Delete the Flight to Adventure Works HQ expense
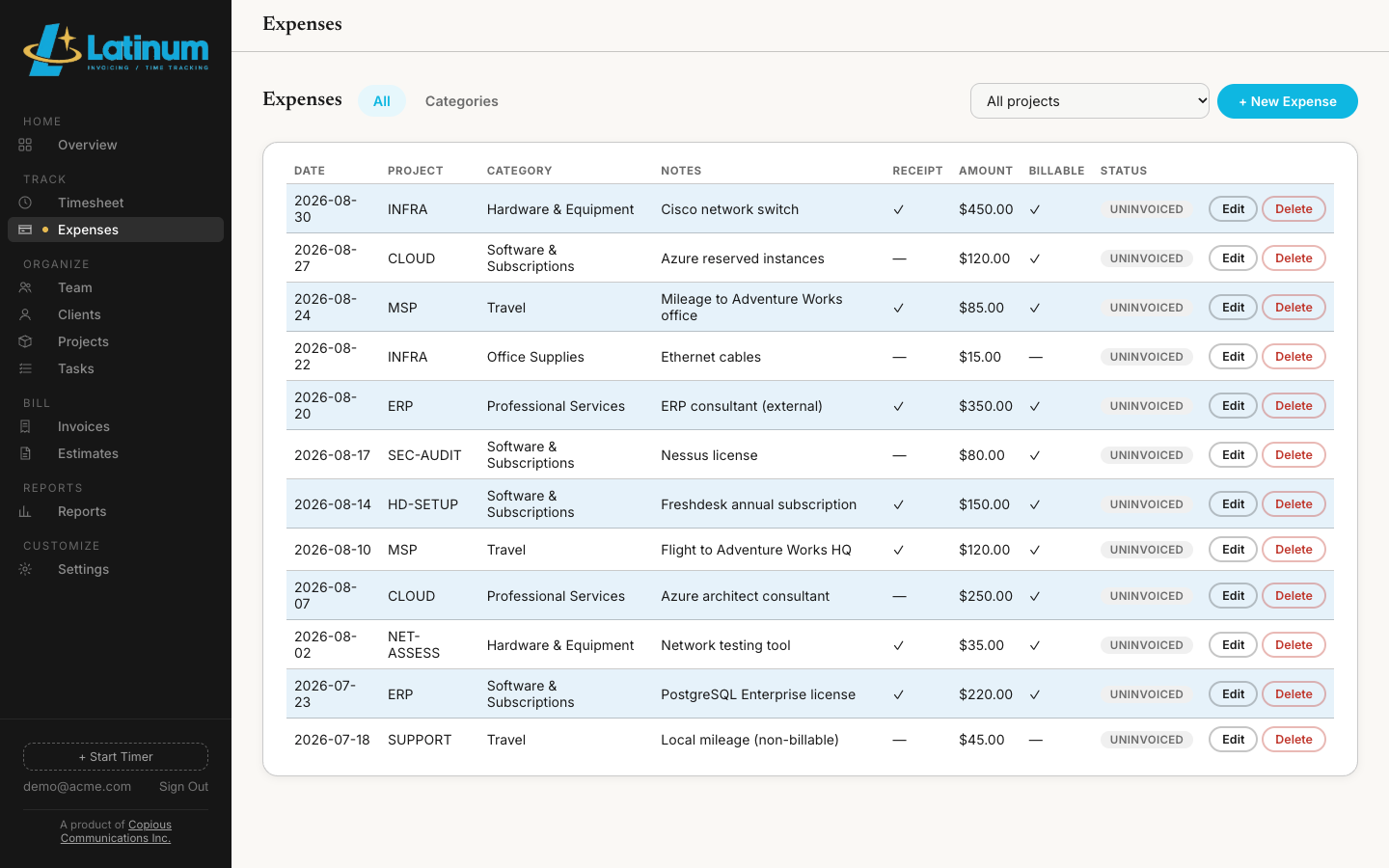1389x868 pixels. pos(1294,550)
